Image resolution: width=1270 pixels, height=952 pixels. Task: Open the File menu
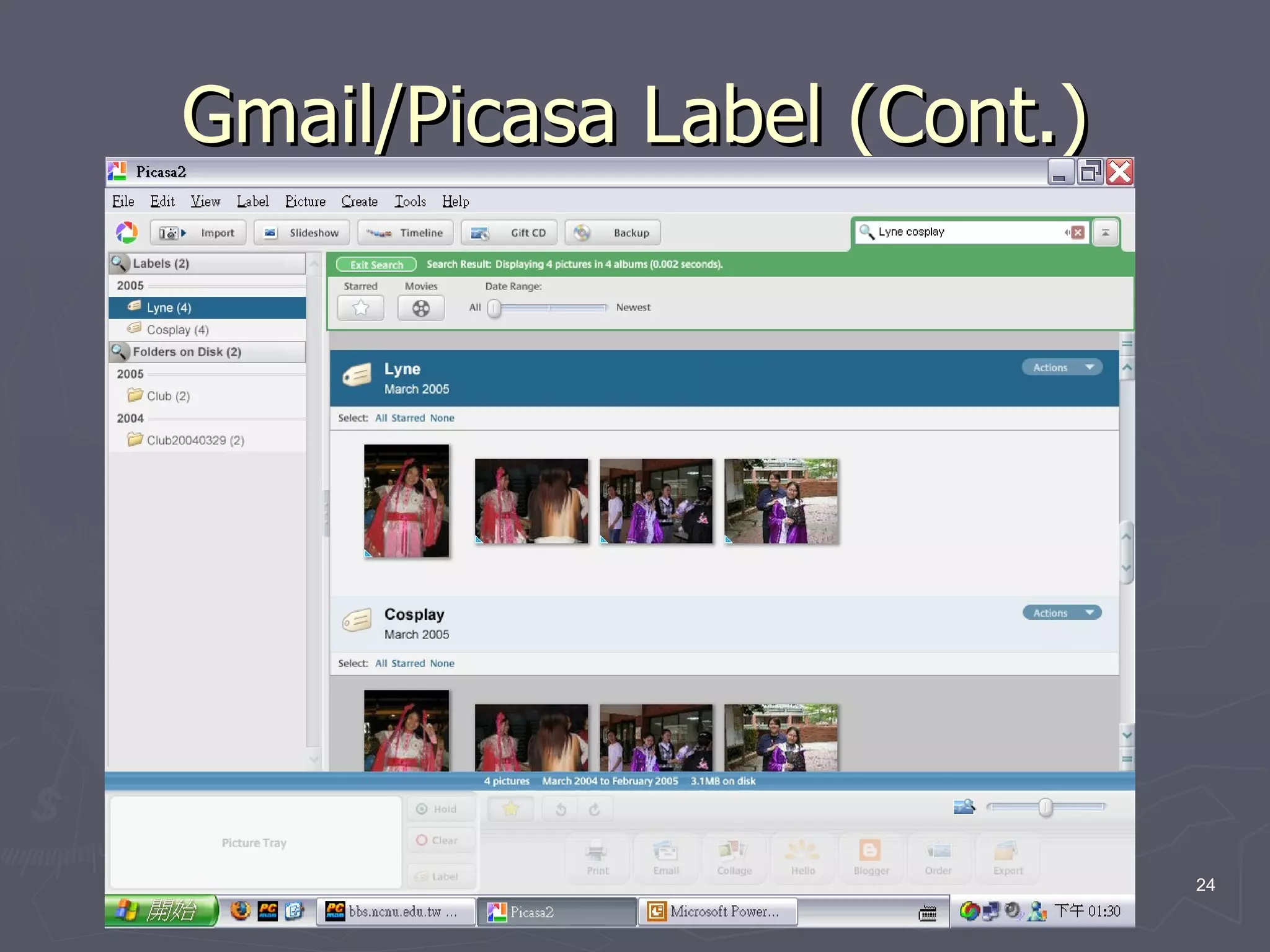coord(123,201)
